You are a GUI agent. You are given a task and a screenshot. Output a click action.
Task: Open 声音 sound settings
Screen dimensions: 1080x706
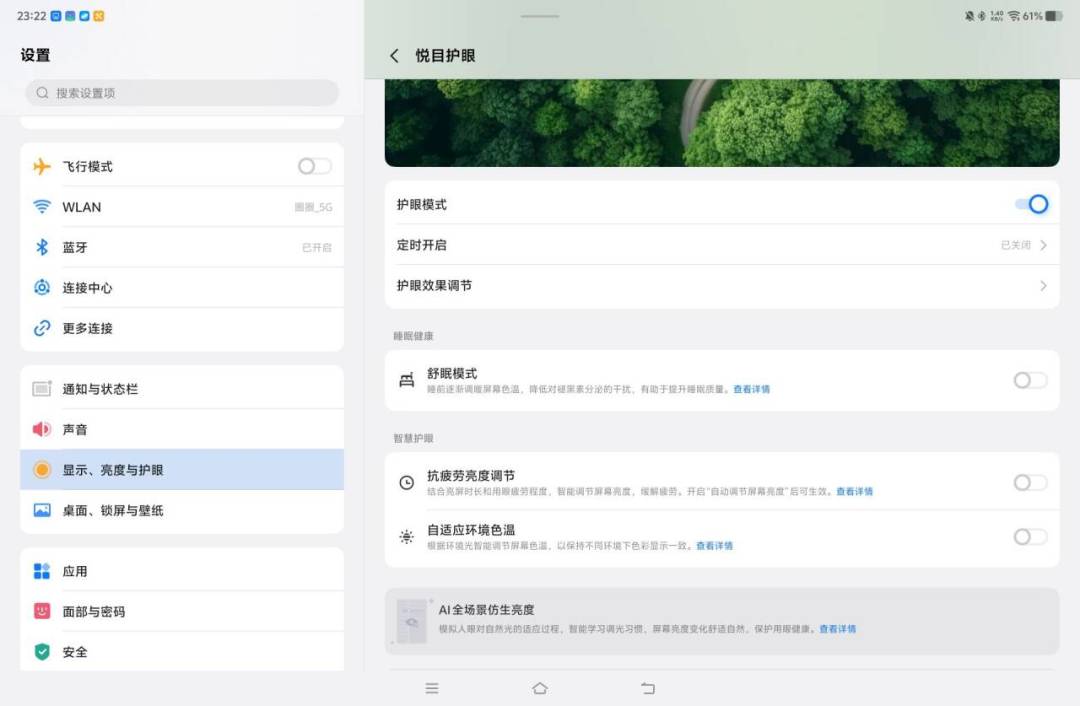pyautogui.click(x=182, y=429)
